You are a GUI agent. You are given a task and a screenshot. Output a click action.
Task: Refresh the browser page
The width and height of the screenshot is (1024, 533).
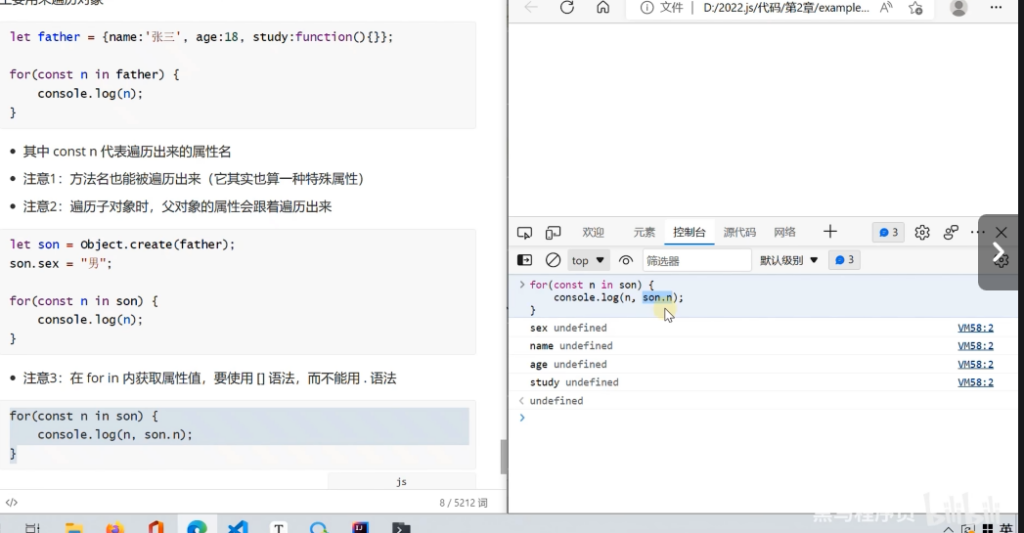[x=567, y=8]
